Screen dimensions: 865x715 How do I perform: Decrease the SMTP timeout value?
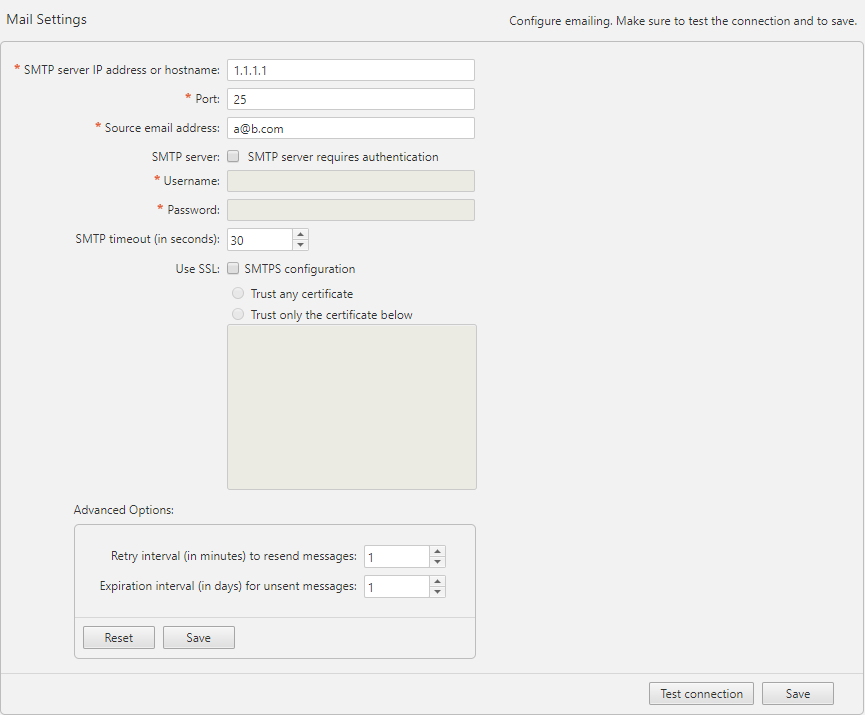pos(301,245)
